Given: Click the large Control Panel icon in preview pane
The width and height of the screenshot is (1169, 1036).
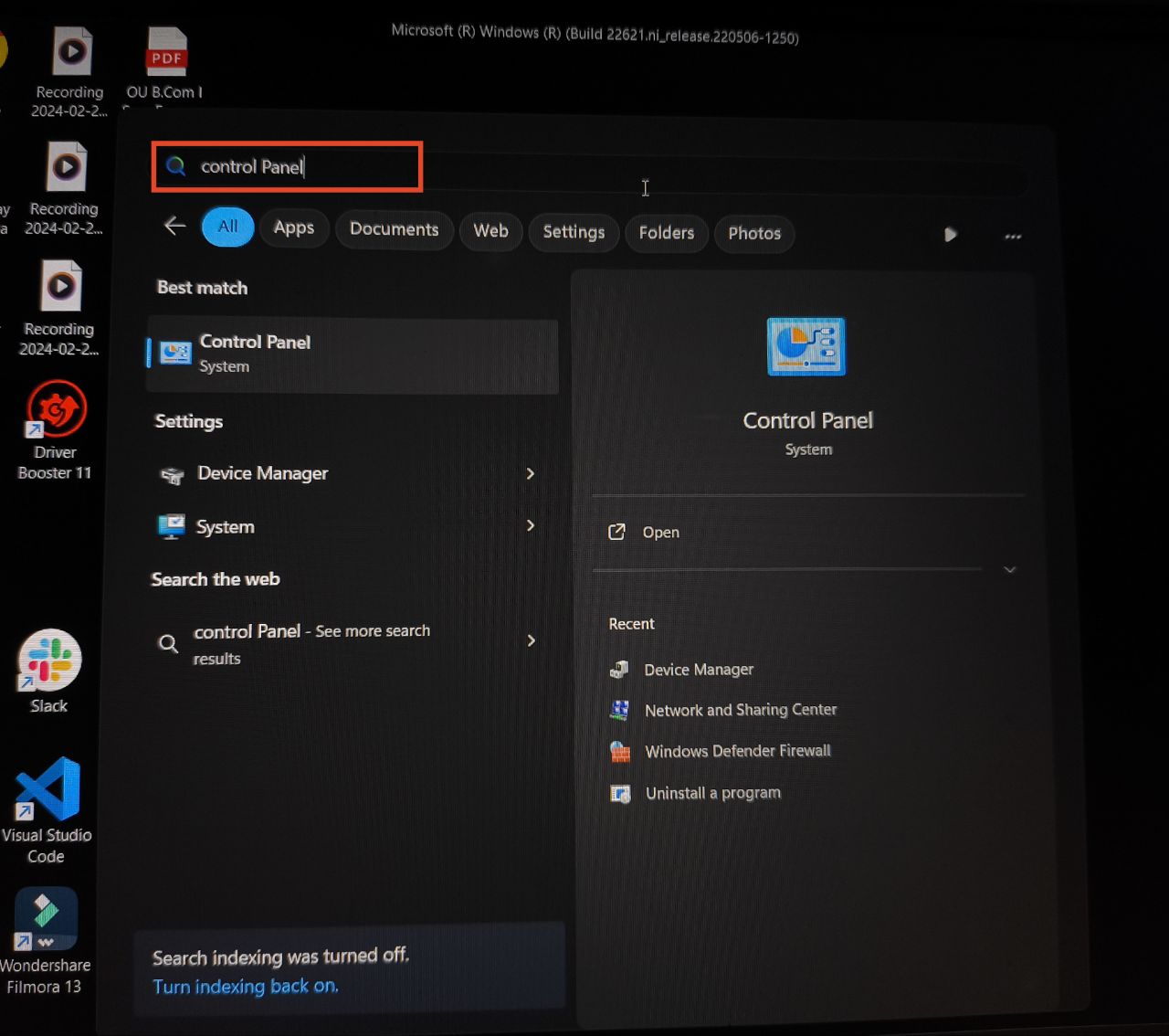Looking at the screenshot, I should click(806, 347).
